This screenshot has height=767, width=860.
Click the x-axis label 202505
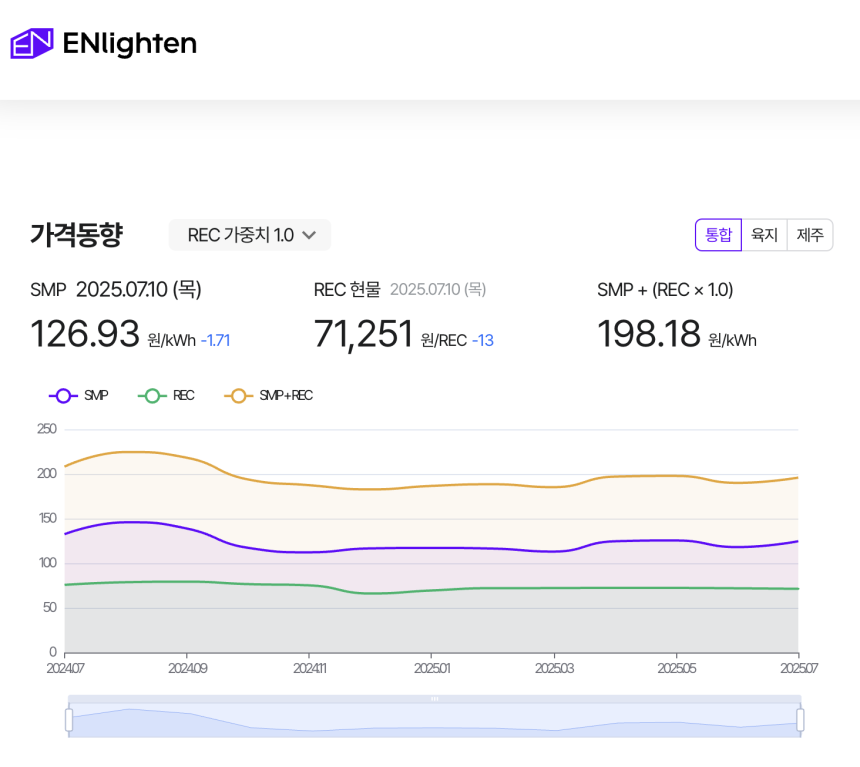click(x=677, y=668)
